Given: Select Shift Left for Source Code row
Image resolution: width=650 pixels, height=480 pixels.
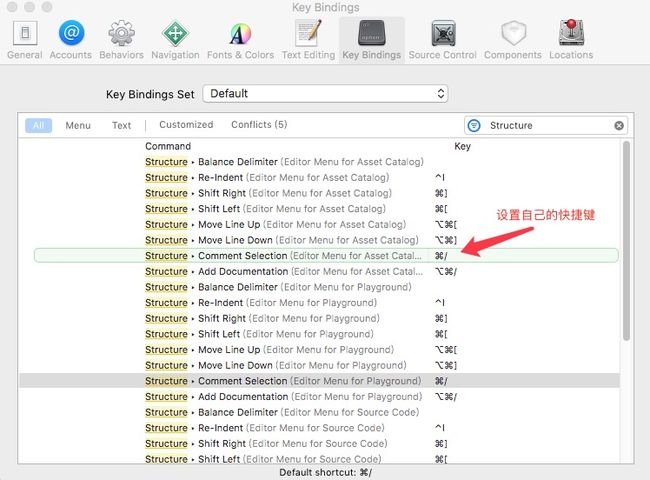Looking at the screenshot, I should 319,459.
